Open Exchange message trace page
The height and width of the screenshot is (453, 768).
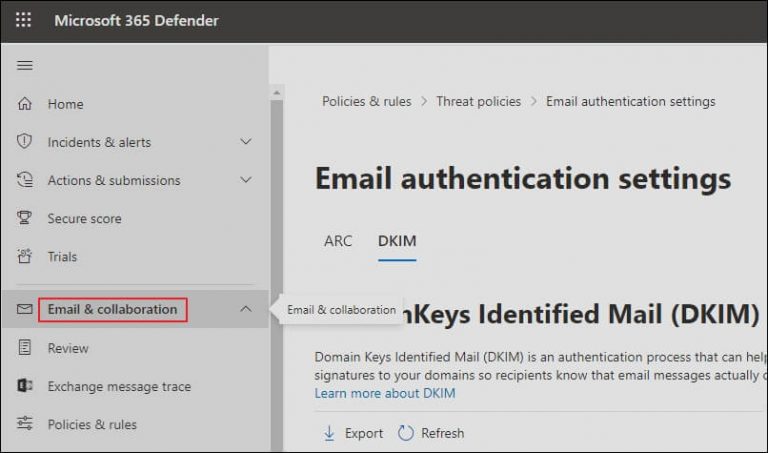[x=119, y=386]
